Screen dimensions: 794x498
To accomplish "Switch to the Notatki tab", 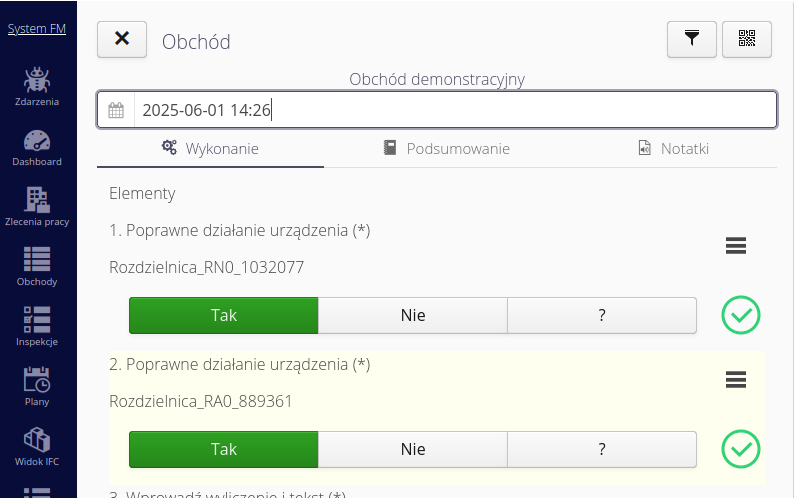I will coord(673,149).
